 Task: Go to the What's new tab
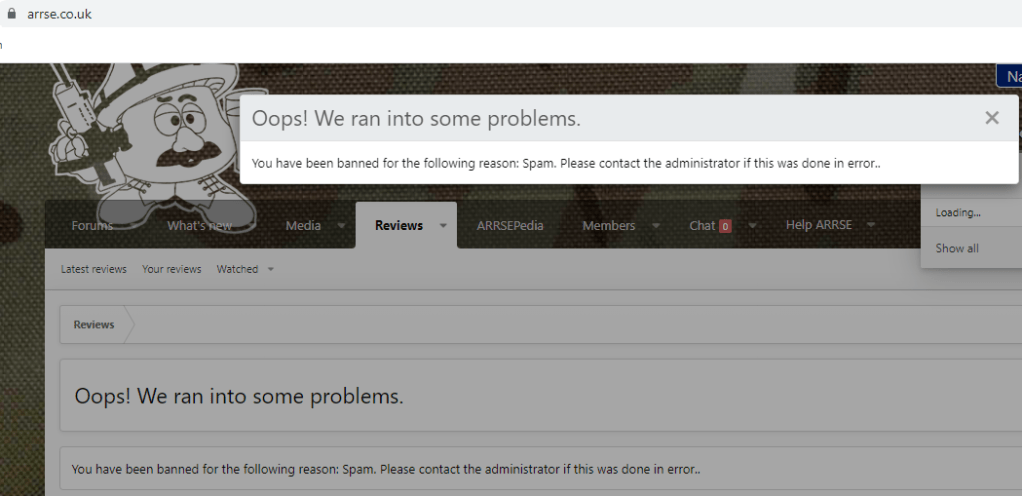click(x=199, y=225)
